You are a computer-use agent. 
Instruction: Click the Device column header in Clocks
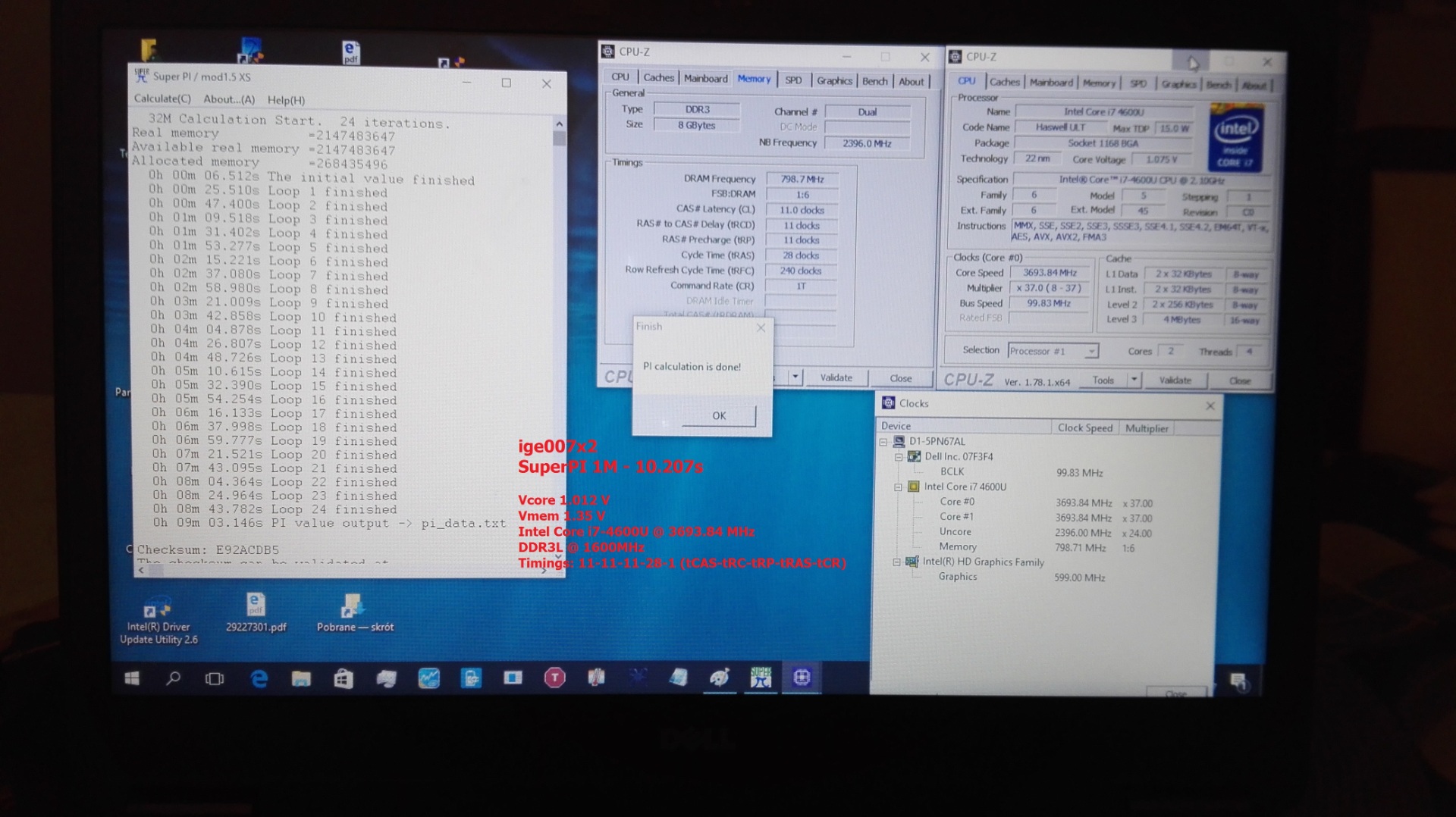coord(963,426)
